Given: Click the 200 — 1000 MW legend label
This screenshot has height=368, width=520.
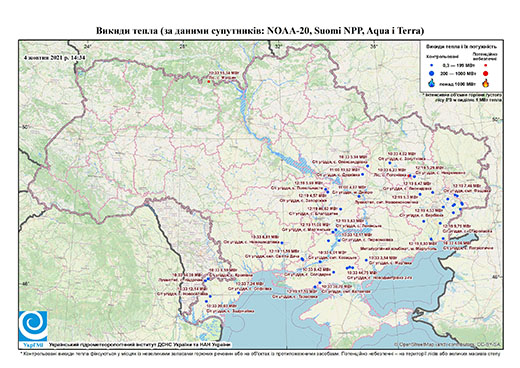Looking at the screenshot, I should 457,73.
